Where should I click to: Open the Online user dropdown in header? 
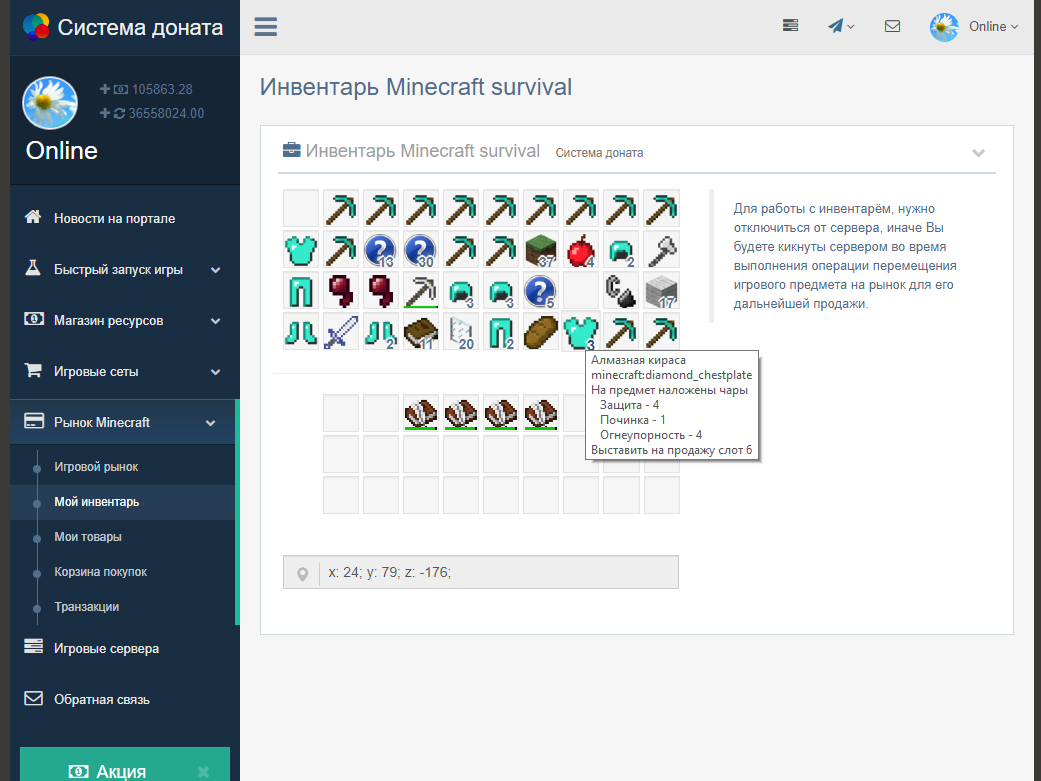click(x=975, y=27)
